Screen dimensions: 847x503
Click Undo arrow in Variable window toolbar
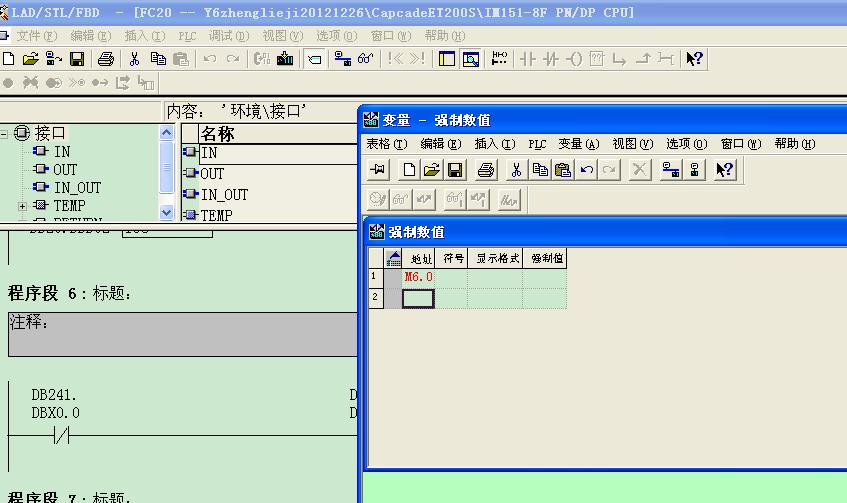coord(586,170)
